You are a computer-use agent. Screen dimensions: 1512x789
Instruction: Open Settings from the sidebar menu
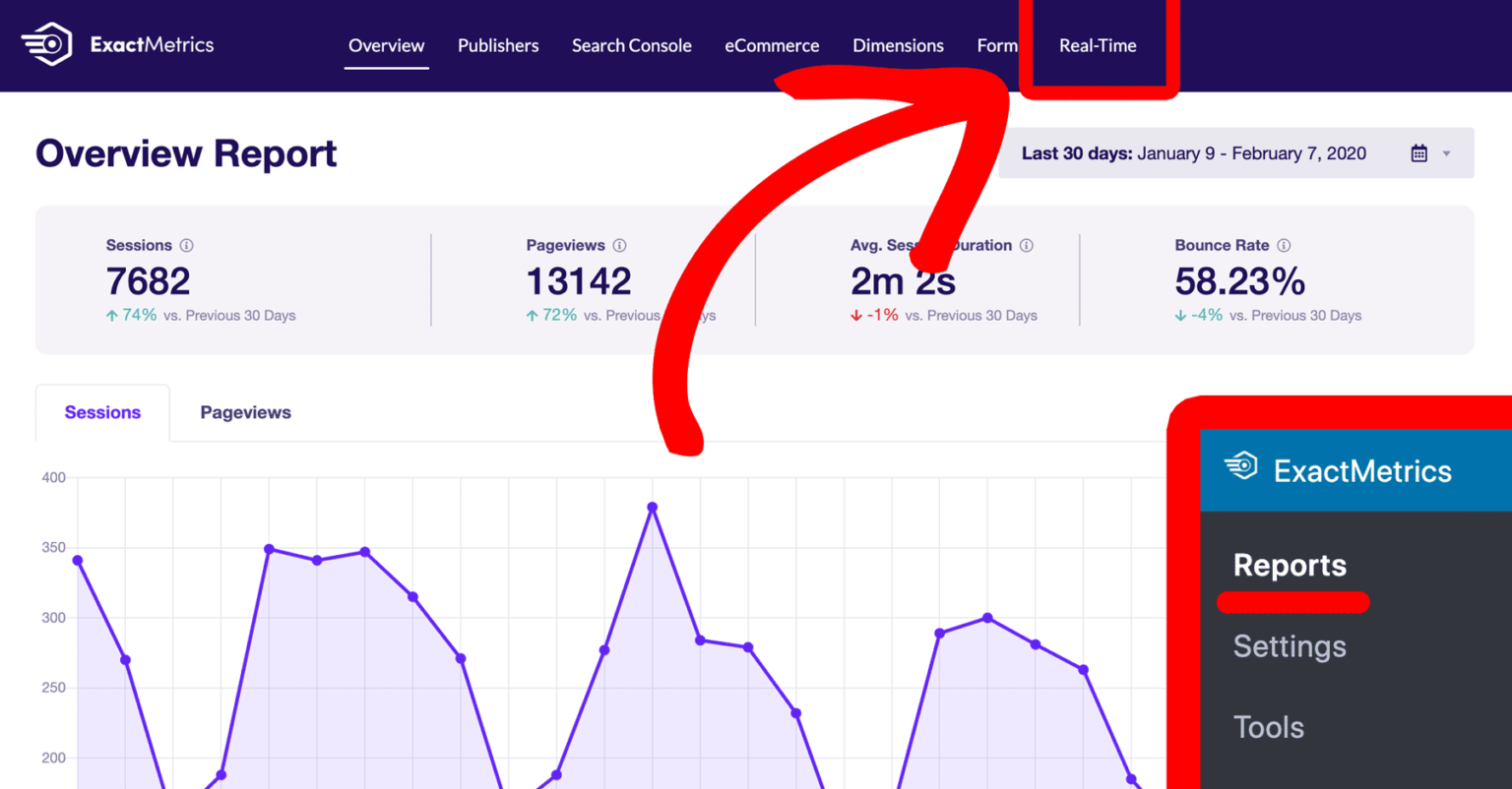[x=1290, y=646]
